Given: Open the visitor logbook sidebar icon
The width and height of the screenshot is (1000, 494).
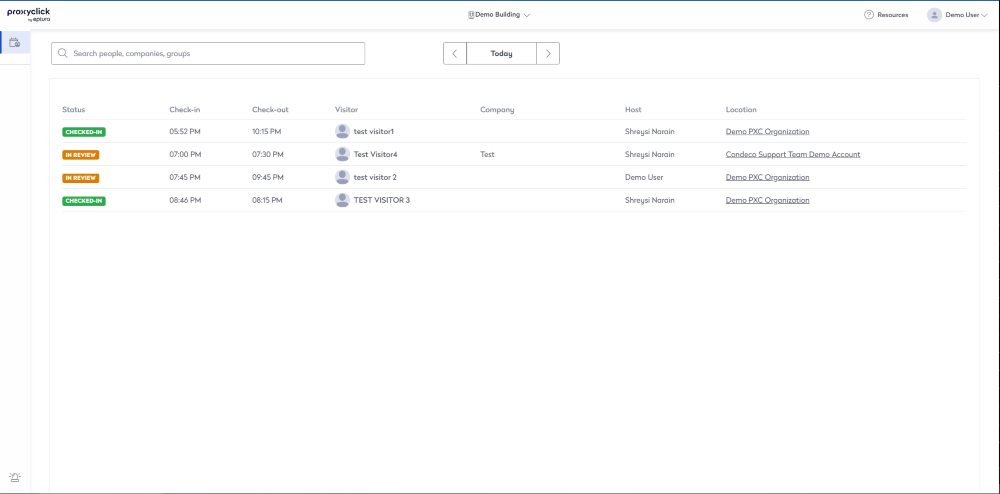Looking at the screenshot, I should pyautogui.click(x=15, y=43).
